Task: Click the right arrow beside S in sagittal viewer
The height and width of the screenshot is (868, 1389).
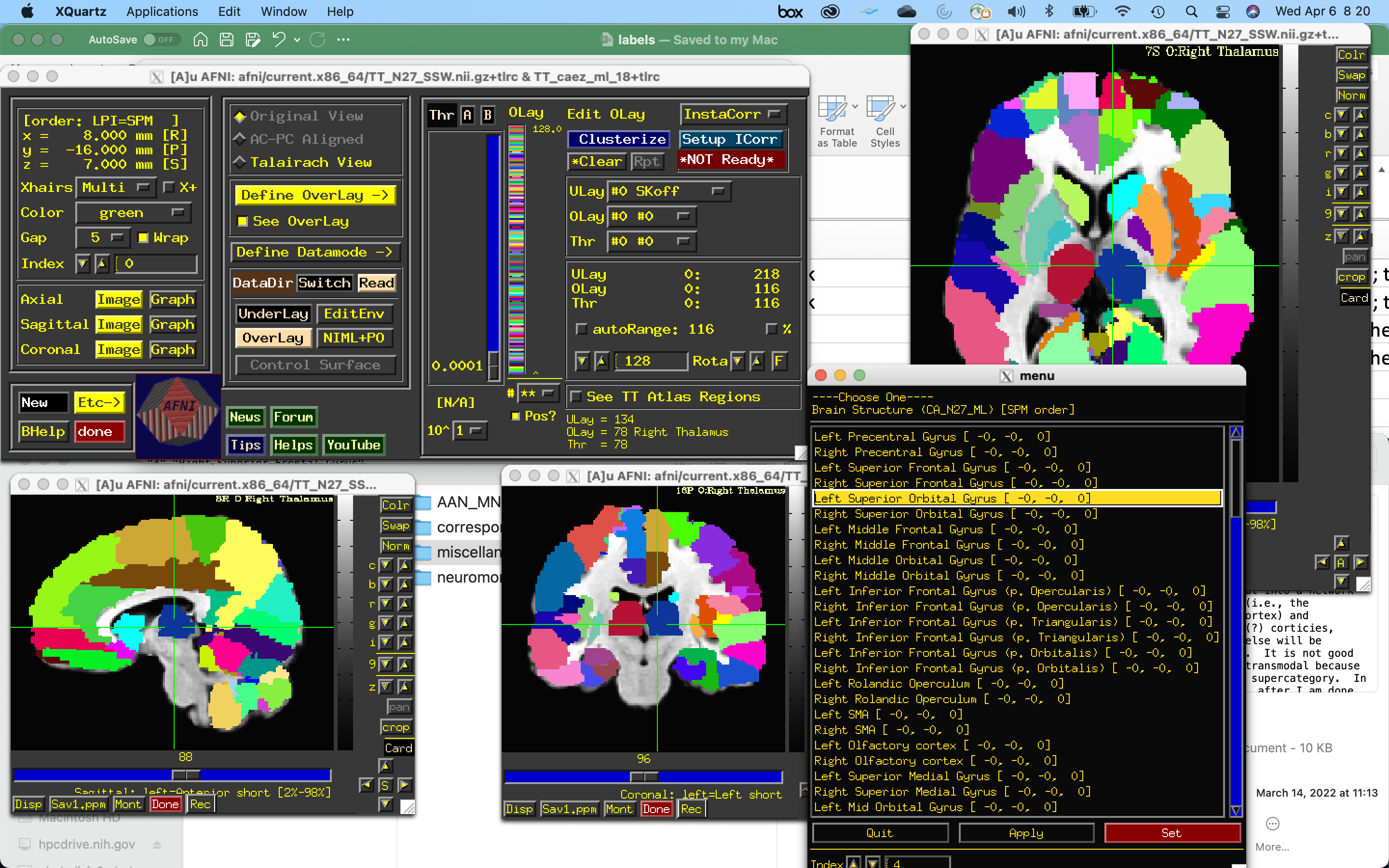Action: tap(405, 785)
